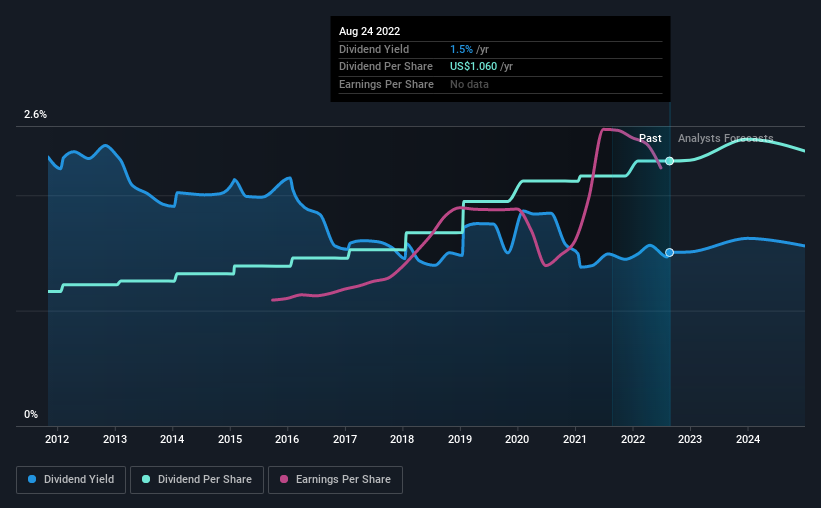Select the Dividend Per Share data point marker
This screenshot has height=508, width=821.
coord(669,161)
